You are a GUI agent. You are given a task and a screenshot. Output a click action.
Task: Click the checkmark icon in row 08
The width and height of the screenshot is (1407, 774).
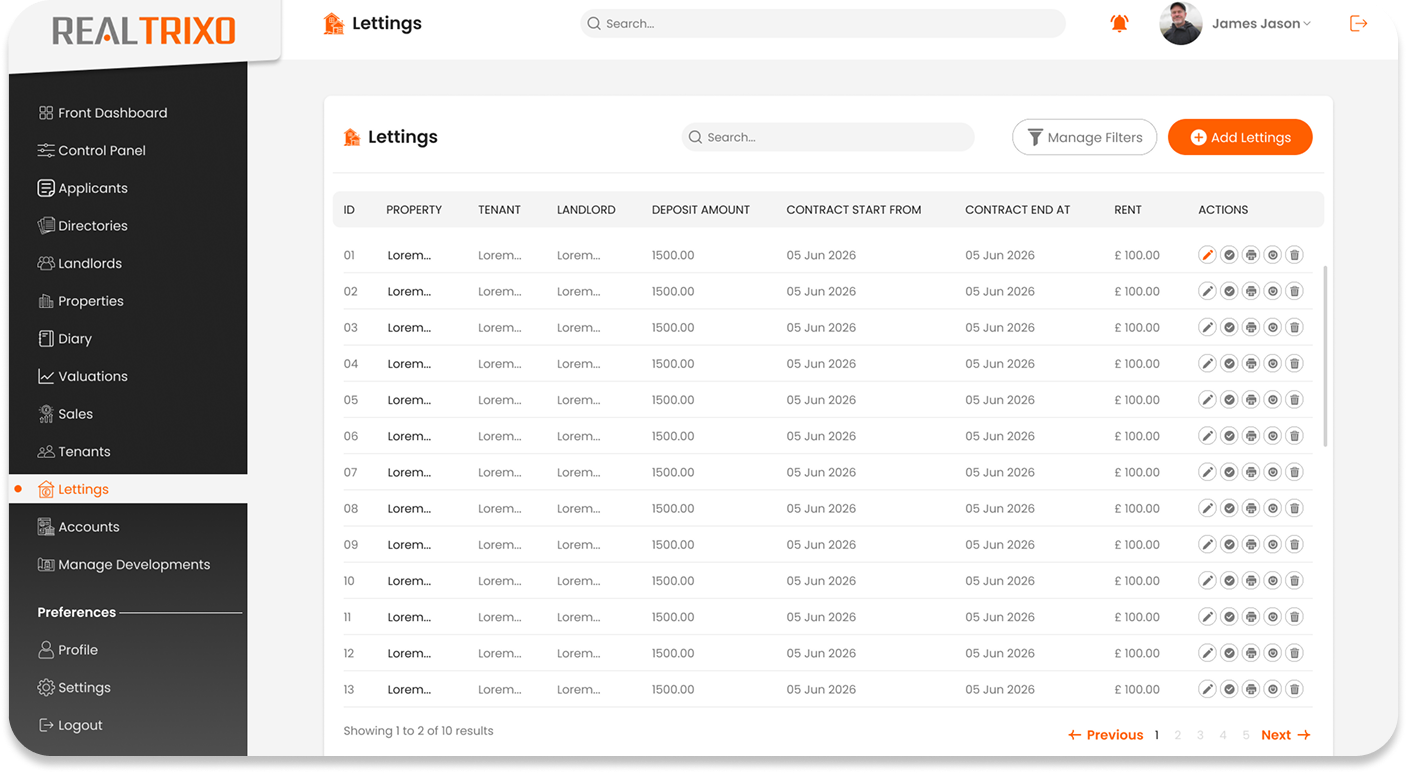(x=1229, y=508)
